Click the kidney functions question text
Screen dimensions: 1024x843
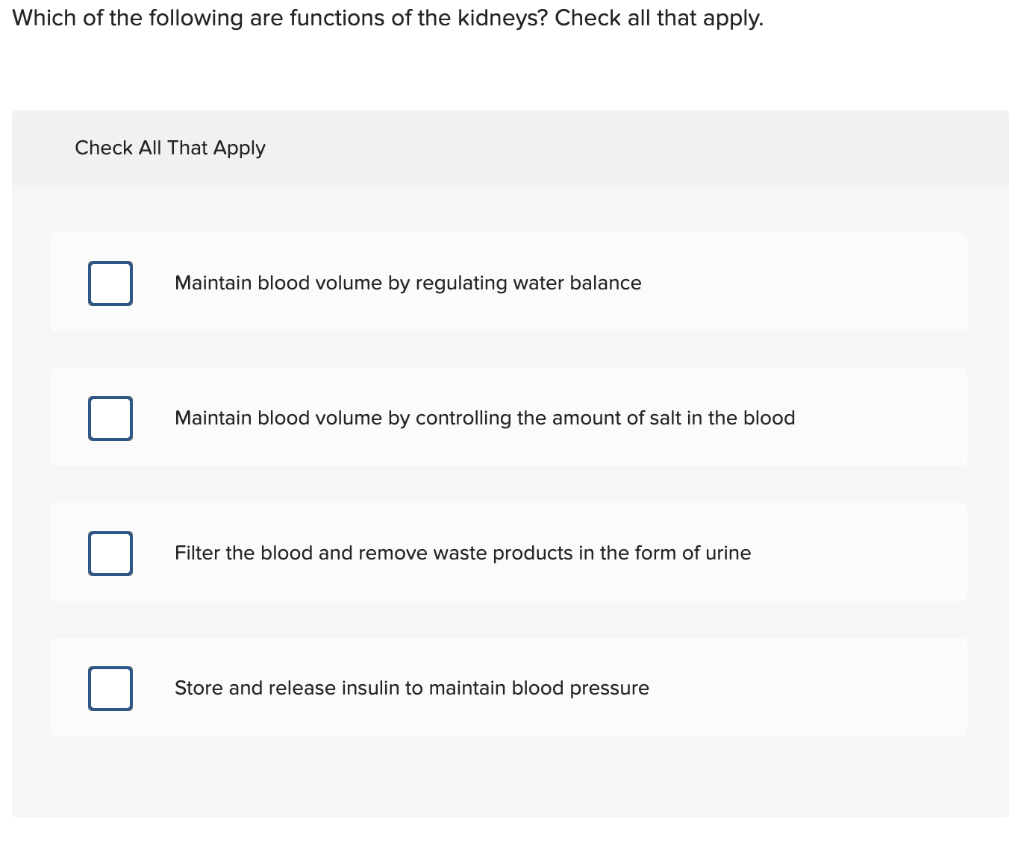click(x=387, y=19)
